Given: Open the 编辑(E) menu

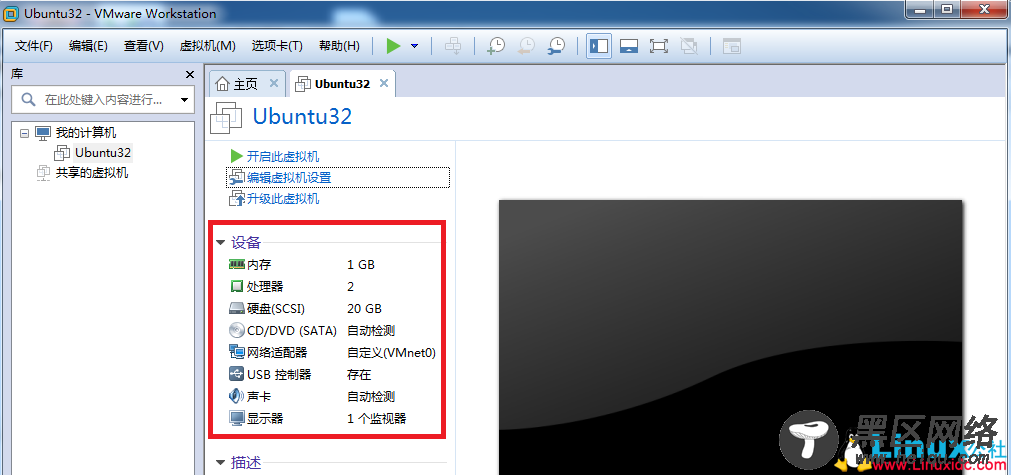Looking at the screenshot, I should (x=88, y=46).
